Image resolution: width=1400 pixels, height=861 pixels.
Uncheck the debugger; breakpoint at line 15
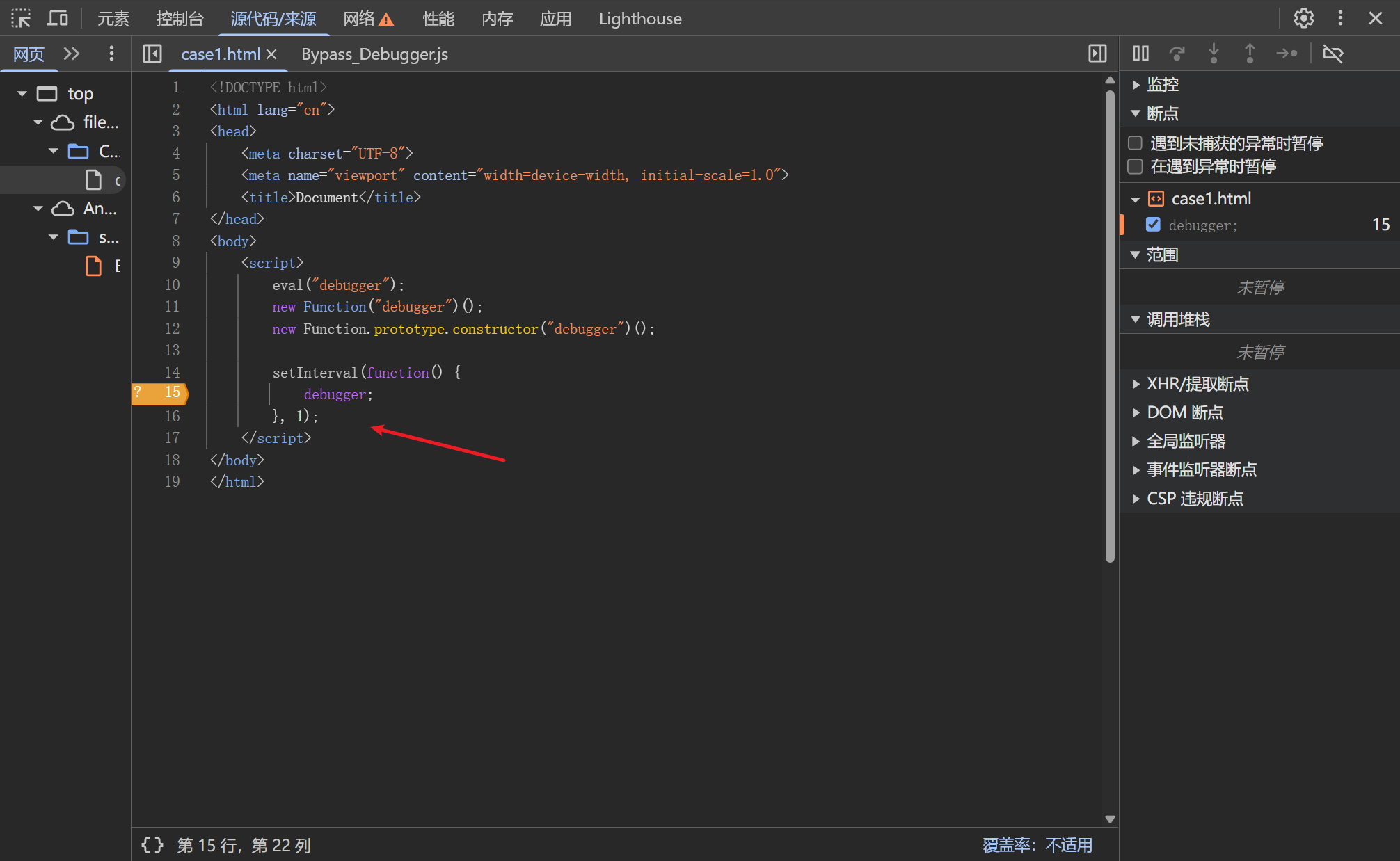point(1154,225)
